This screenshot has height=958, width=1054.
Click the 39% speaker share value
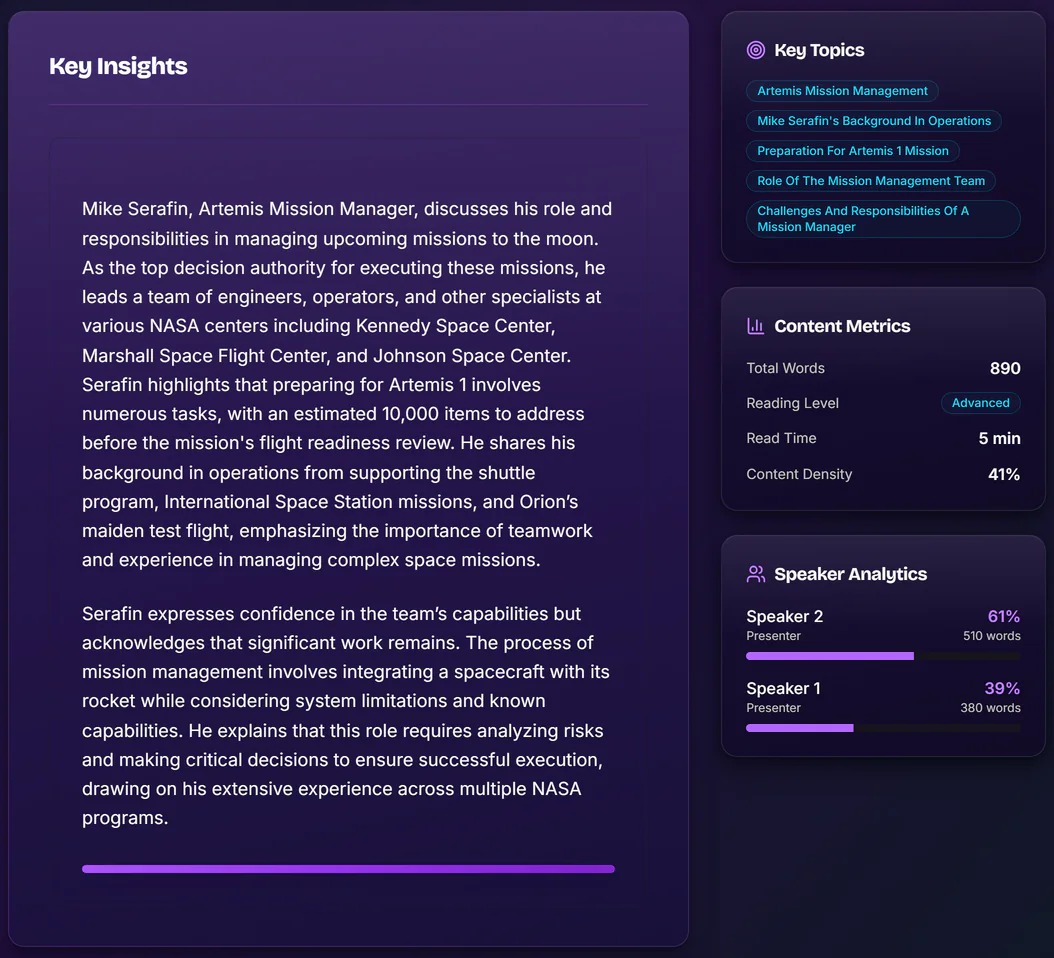point(1002,688)
